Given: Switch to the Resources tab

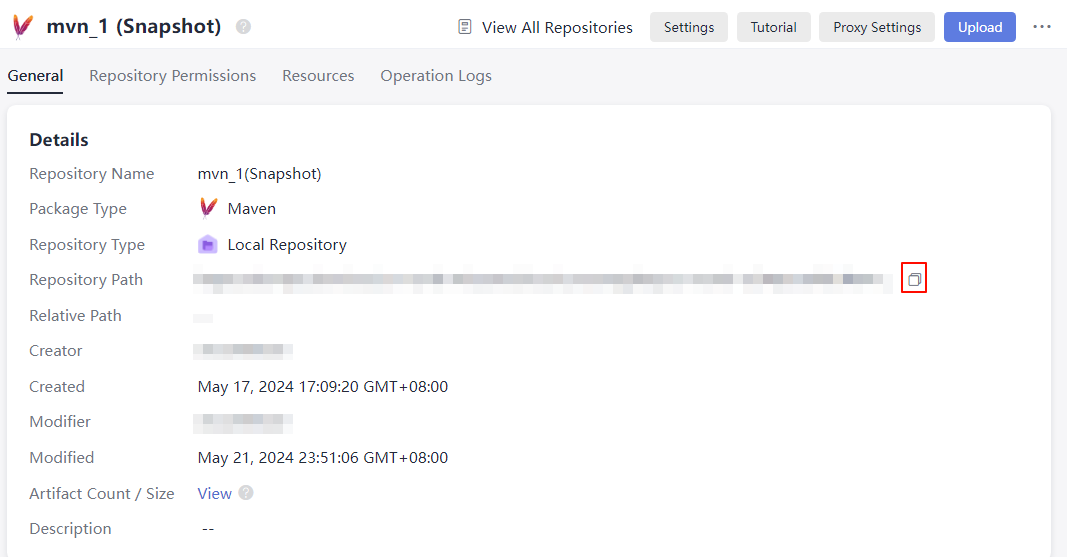Looking at the screenshot, I should click(318, 76).
